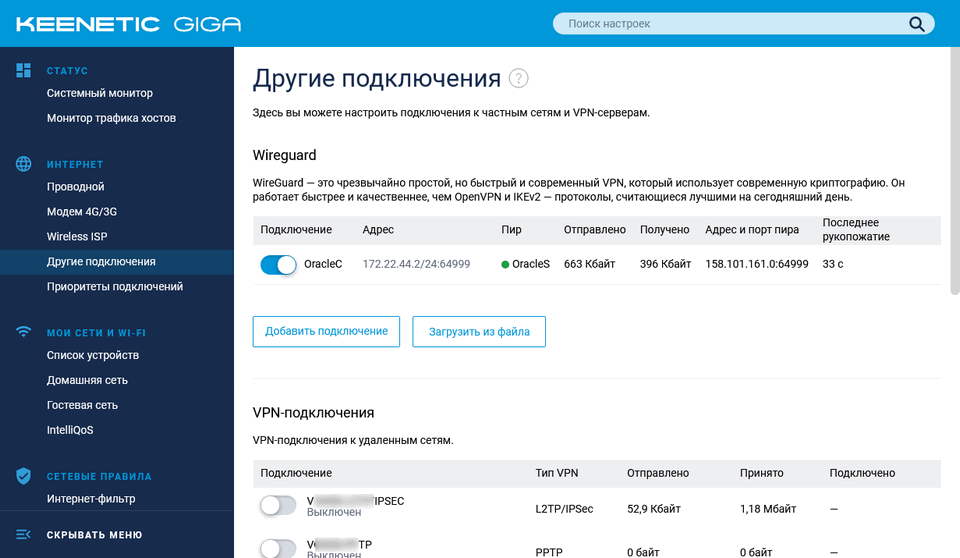Click МОИ СЕТИ И WI-FI header
Viewport: 960px width, 558px height.
click(96, 333)
